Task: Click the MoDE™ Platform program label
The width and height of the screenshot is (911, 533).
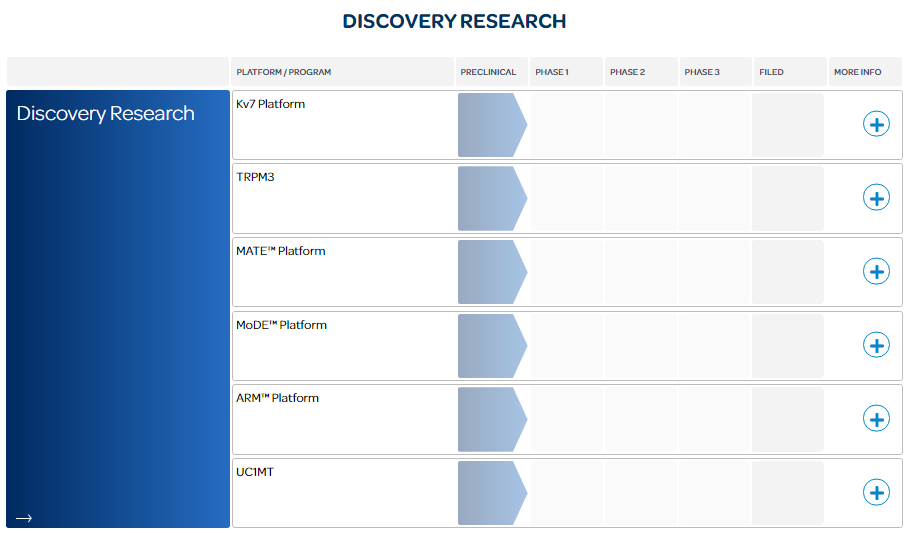Action: tap(281, 325)
